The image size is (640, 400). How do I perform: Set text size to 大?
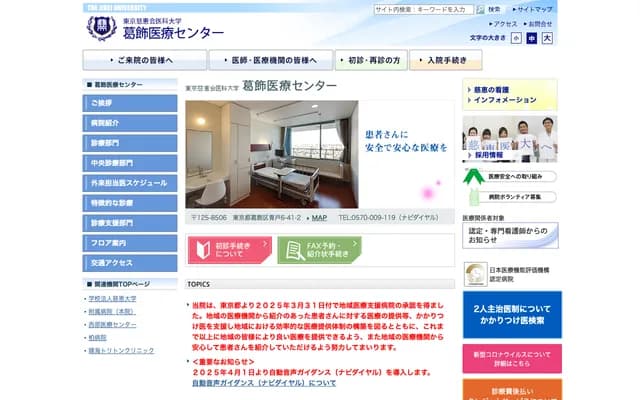(x=547, y=38)
